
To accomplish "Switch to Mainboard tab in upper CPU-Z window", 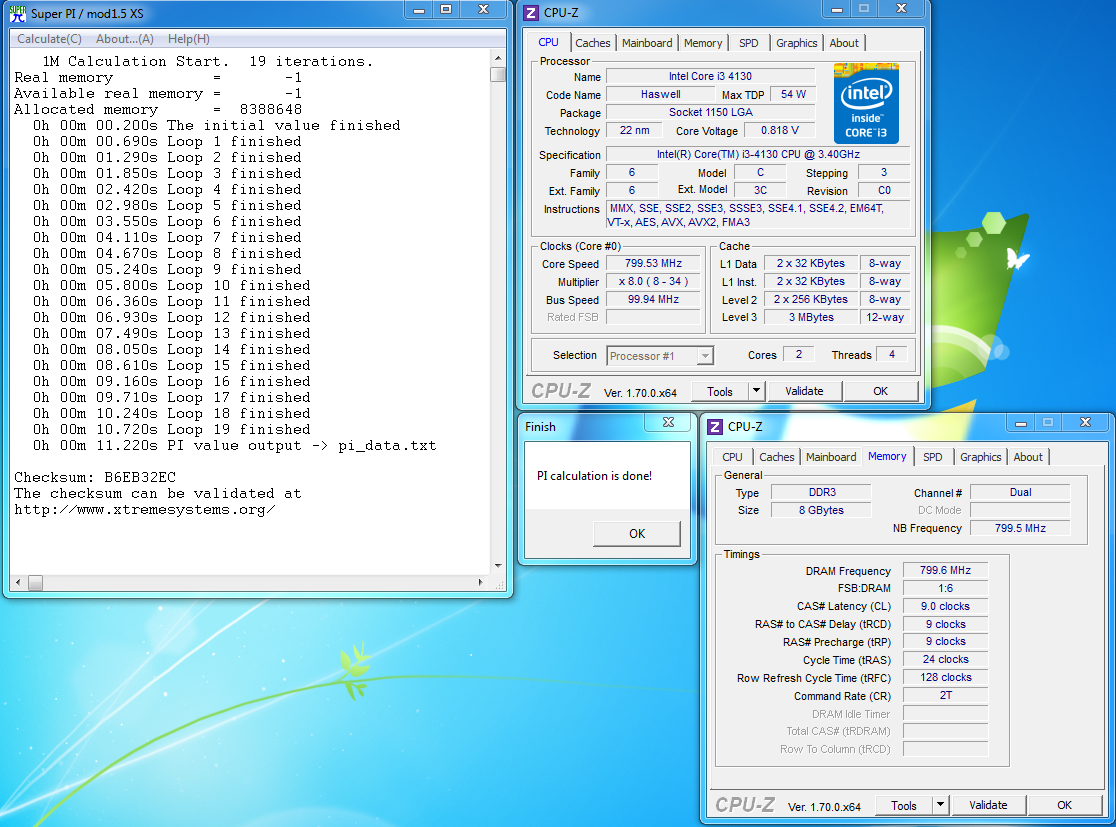I will 647,43.
